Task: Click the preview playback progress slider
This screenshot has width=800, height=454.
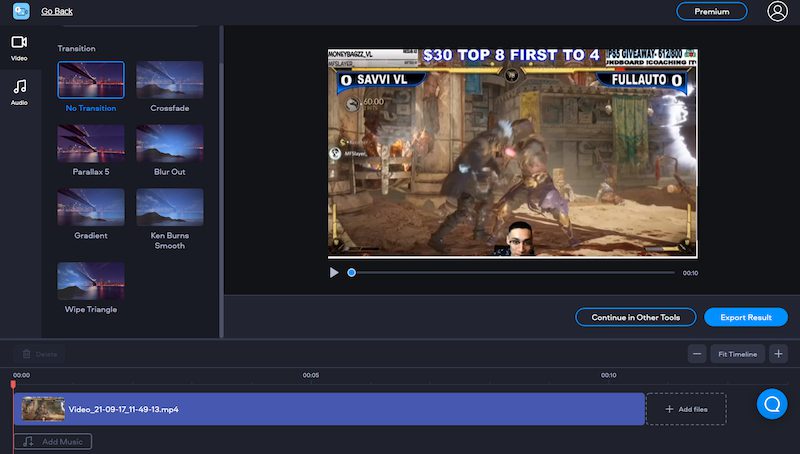Action: pyautogui.click(x=513, y=273)
